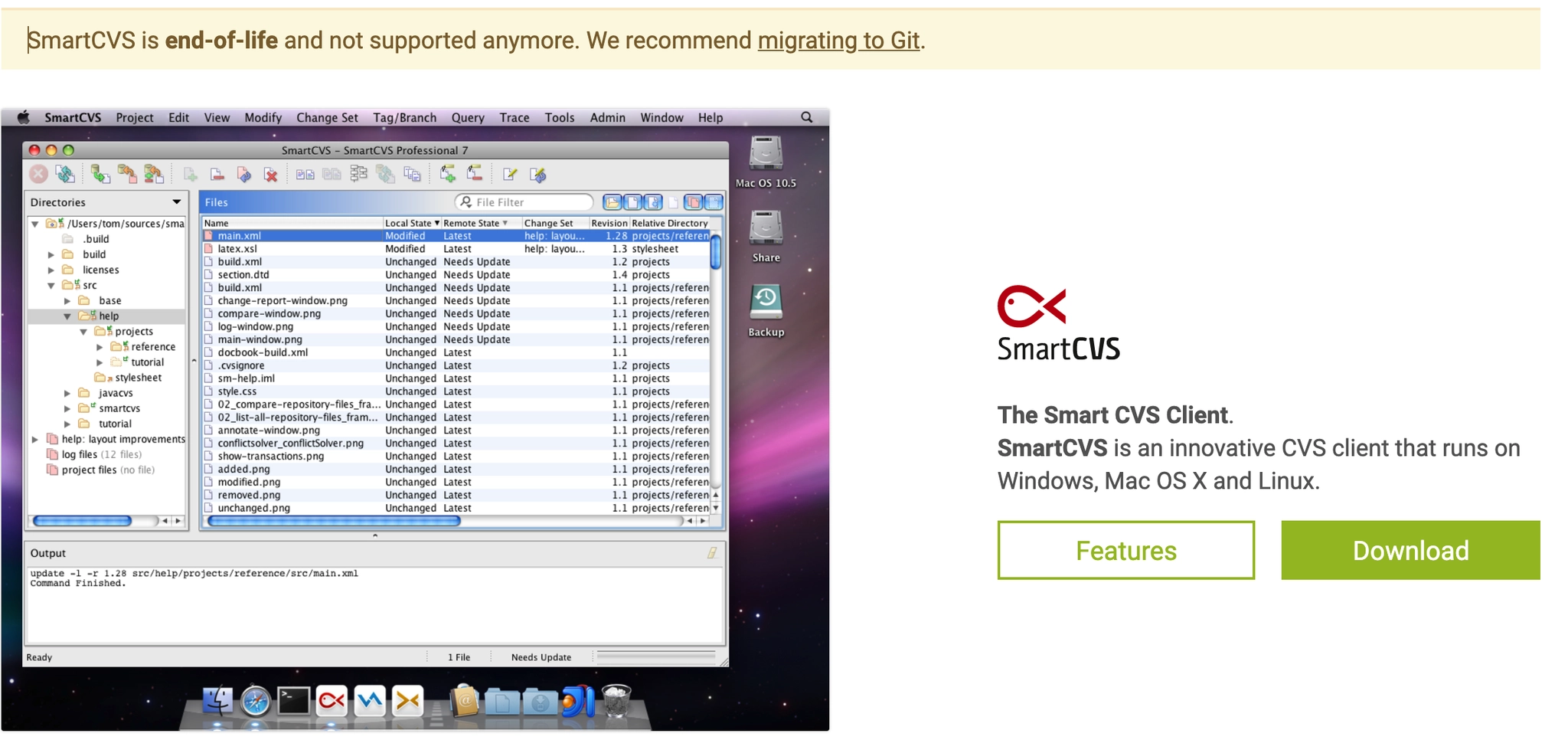Sort by the Revision column header
This screenshot has height=740, width=1568.
[609, 223]
